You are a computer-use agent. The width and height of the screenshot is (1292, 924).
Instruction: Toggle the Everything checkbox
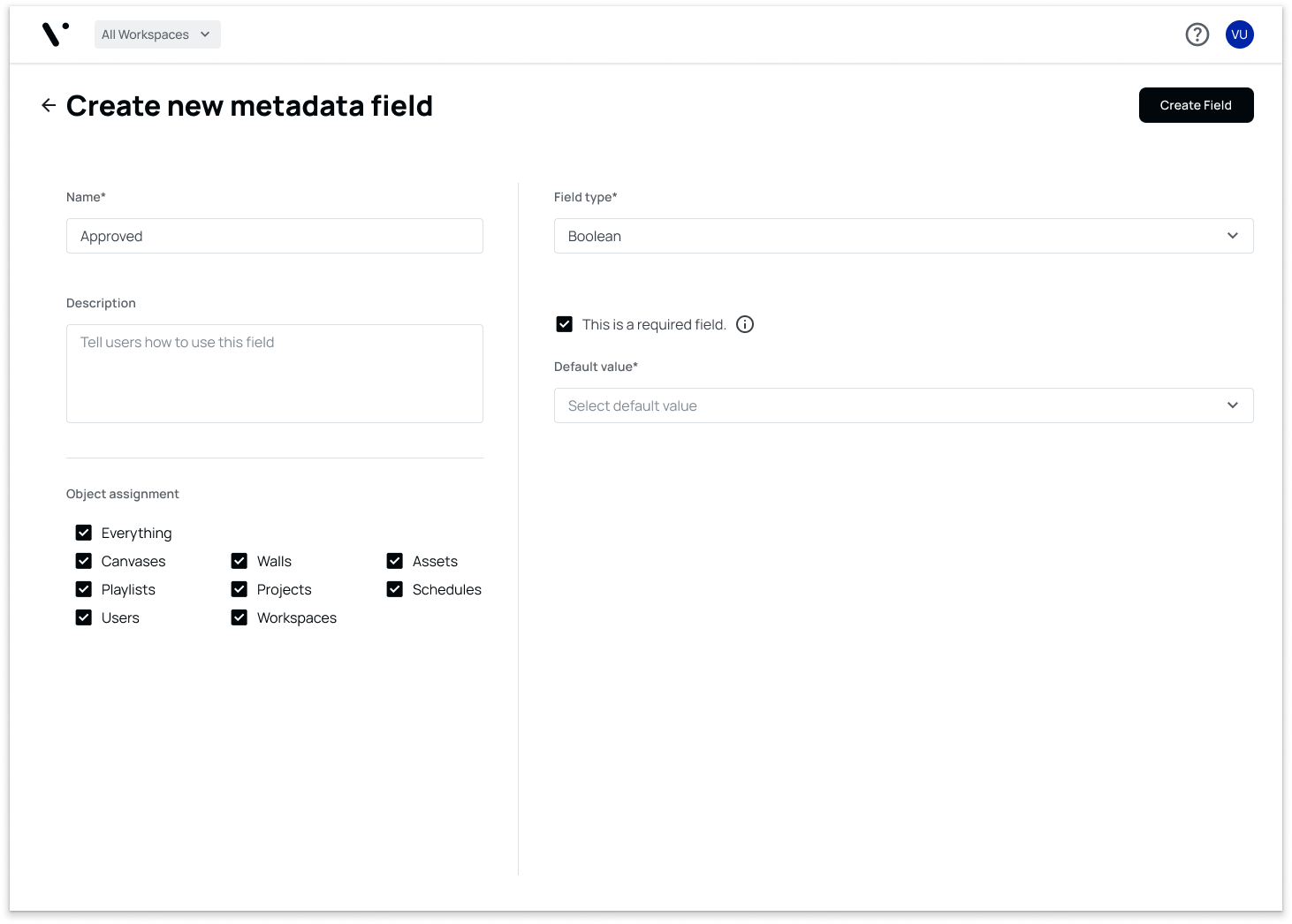pyautogui.click(x=84, y=533)
